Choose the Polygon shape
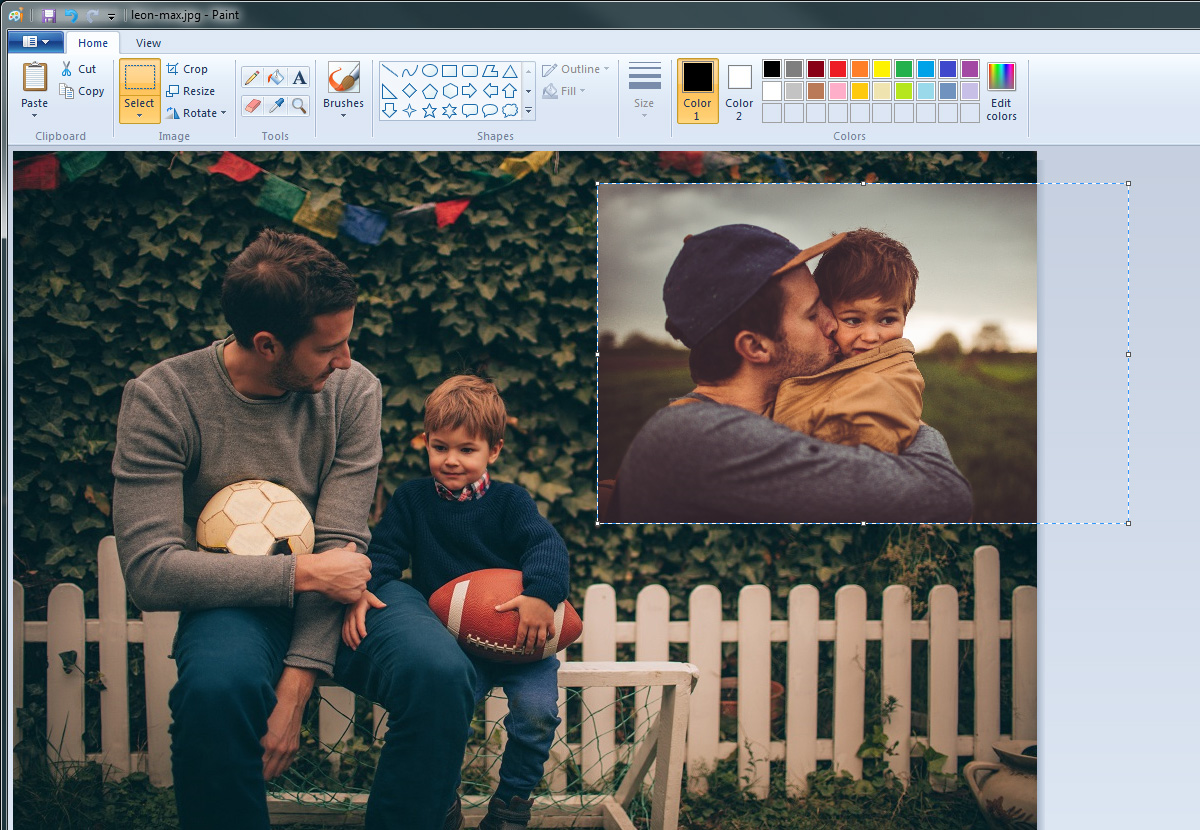This screenshot has height=830, width=1200. tap(490, 71)
